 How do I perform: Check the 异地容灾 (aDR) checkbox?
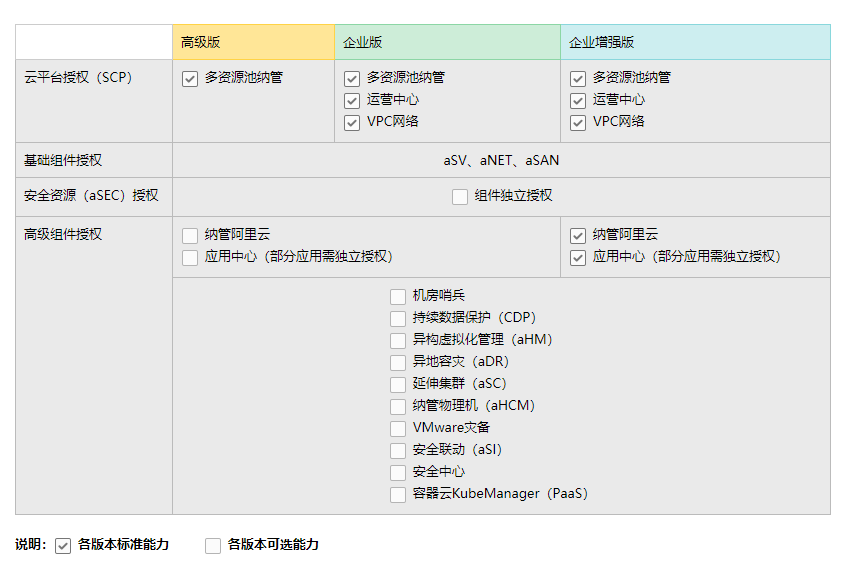[398, 363]
